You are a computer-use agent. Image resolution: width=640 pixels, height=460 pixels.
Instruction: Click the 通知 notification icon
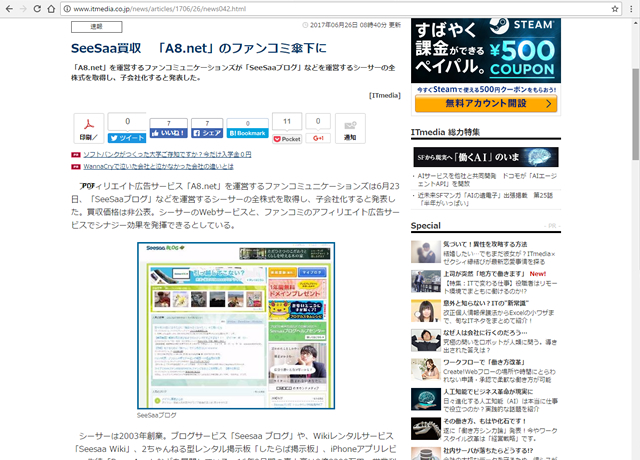(x=350, y=128)
